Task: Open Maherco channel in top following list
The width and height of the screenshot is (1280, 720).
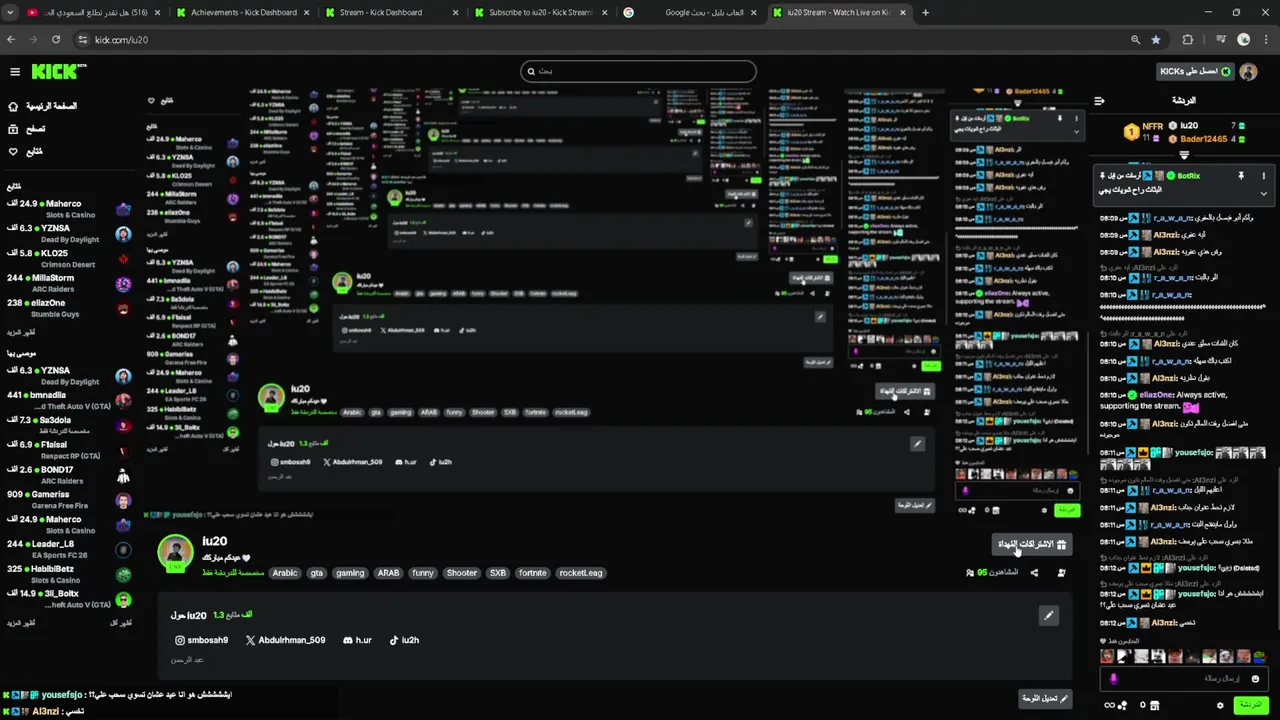Action: click(68, 209)
